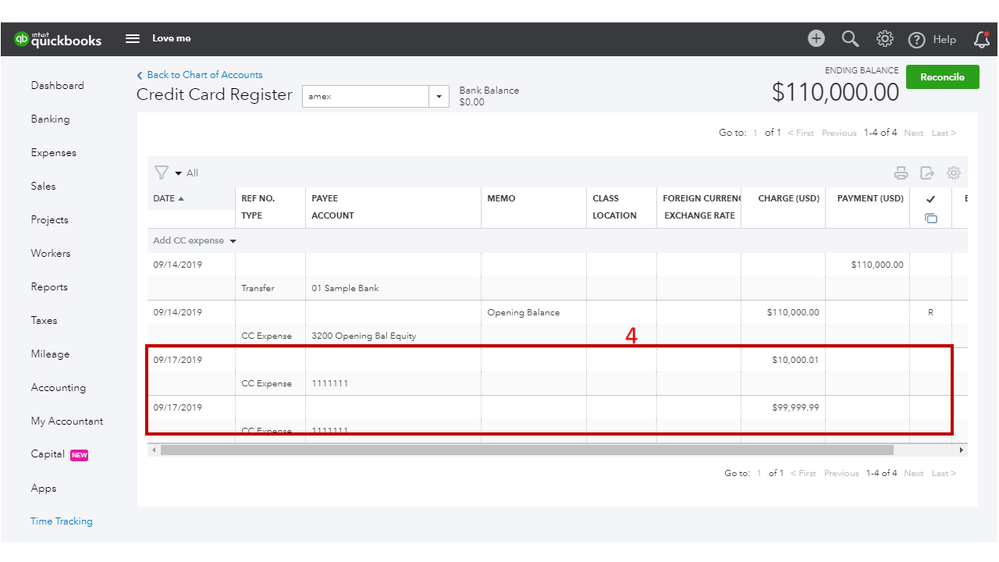Open Time Tracking link
This screenshot has width=999, height=562.
(61, 521)
